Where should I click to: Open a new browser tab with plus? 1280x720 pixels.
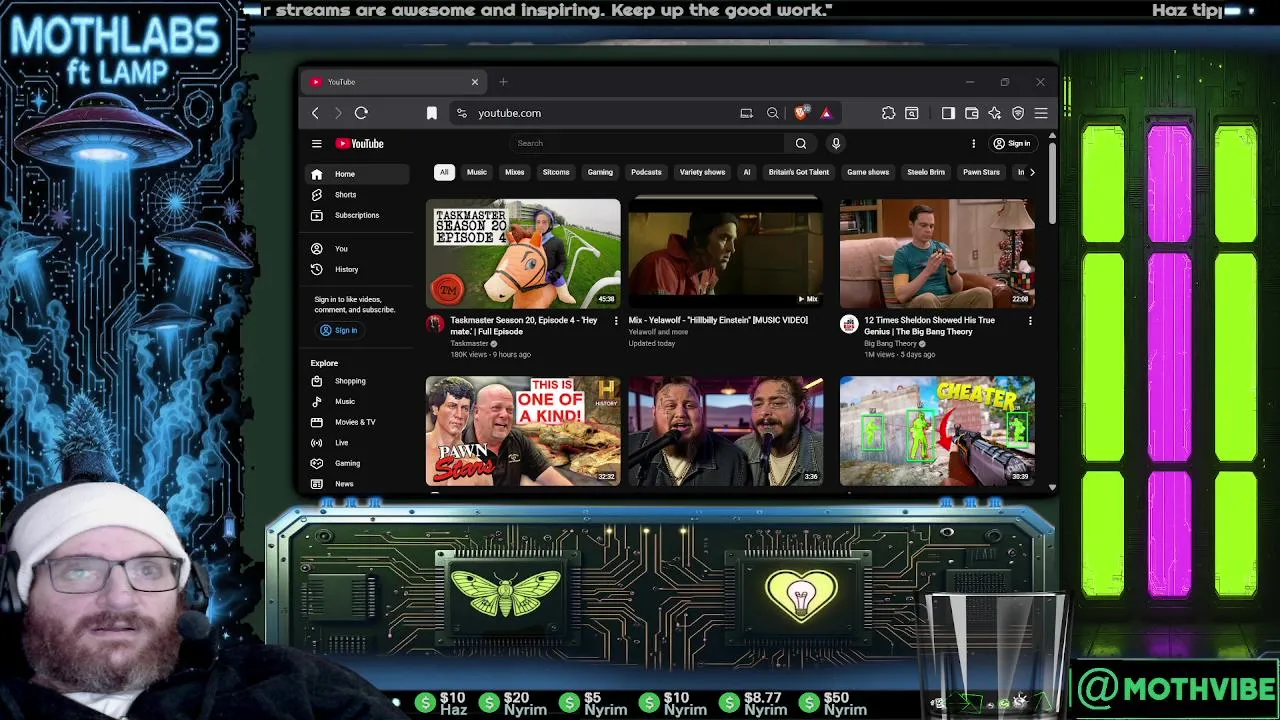point(503,82)
